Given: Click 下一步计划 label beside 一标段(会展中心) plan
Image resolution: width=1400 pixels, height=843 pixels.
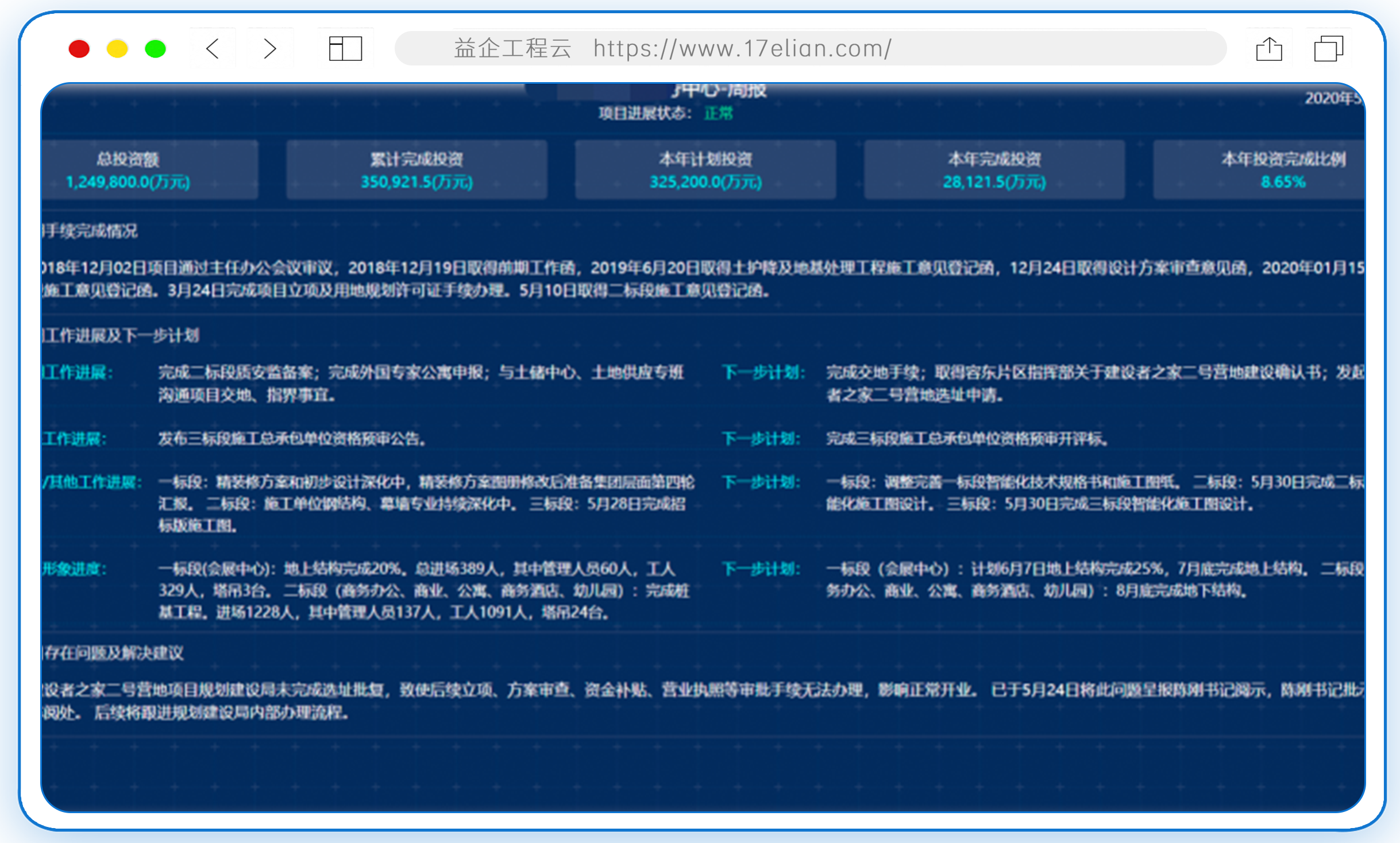Looking at the screenshot, I should pyautogui.click(x=762, y=569).
